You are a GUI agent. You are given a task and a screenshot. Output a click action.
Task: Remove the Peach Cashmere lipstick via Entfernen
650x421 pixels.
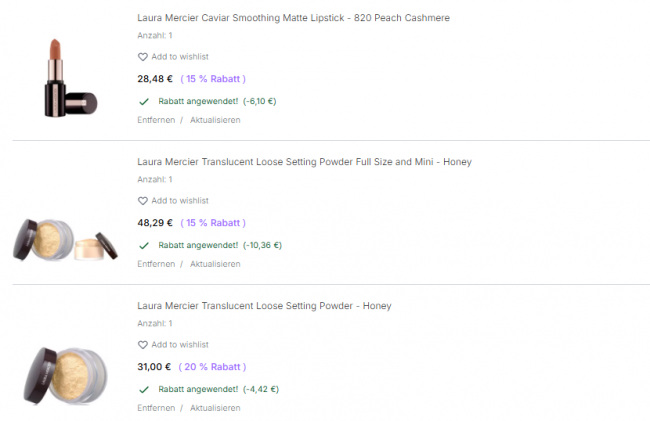point(156,120)
